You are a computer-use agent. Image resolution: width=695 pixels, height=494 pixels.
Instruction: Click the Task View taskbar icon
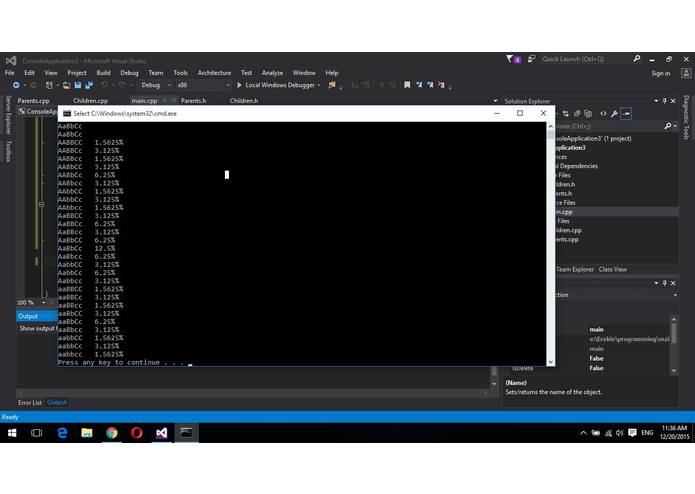tap(36, 433)
